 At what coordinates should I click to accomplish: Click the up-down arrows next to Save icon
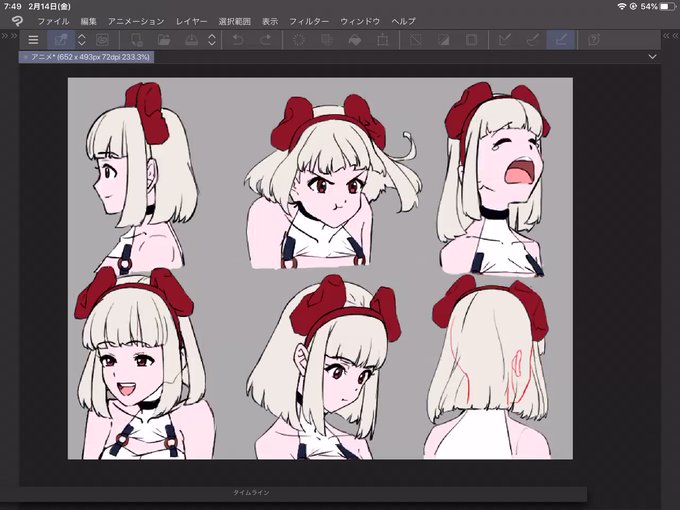[212, 40]
